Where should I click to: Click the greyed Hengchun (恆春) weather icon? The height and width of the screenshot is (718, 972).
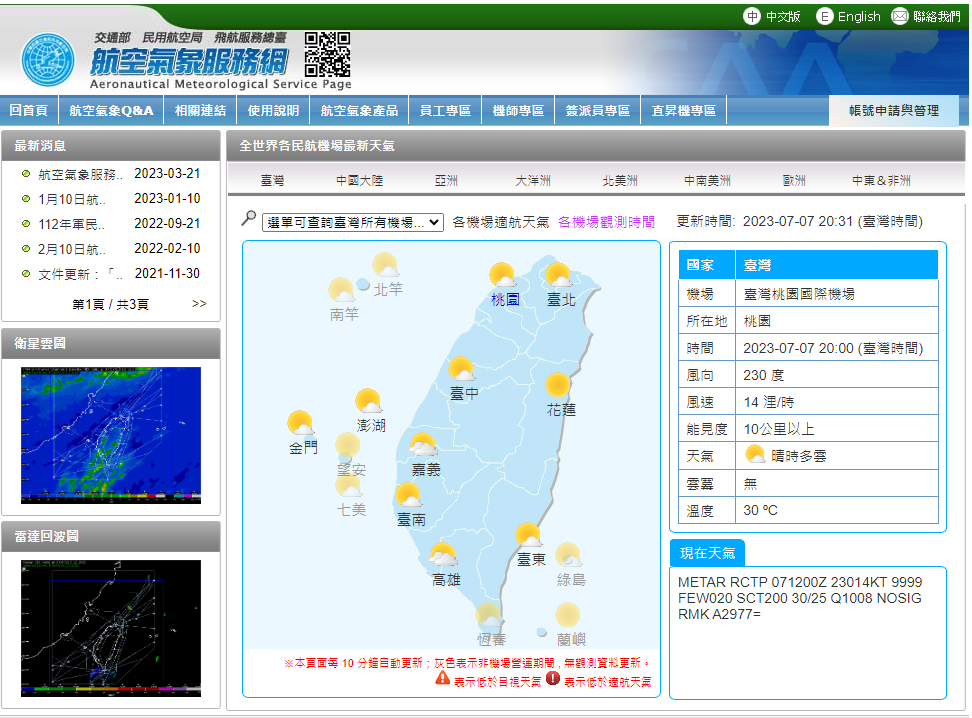click(489, 616)
